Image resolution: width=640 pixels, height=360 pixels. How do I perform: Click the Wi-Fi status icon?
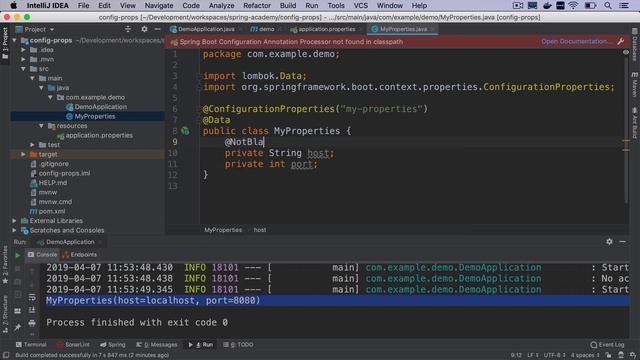click(573, 6)
